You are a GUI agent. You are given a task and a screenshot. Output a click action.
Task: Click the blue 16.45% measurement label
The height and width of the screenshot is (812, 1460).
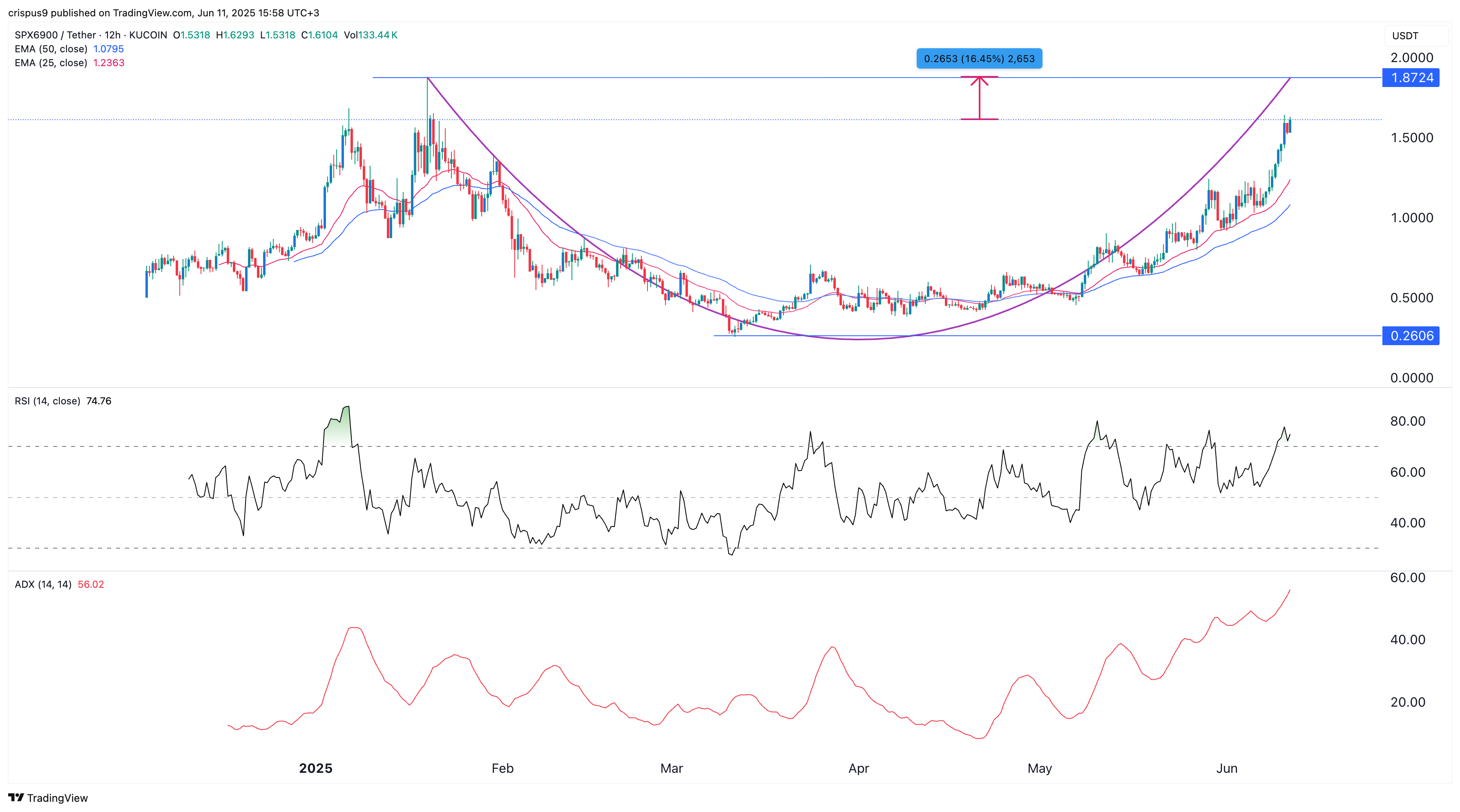point(979,58)
